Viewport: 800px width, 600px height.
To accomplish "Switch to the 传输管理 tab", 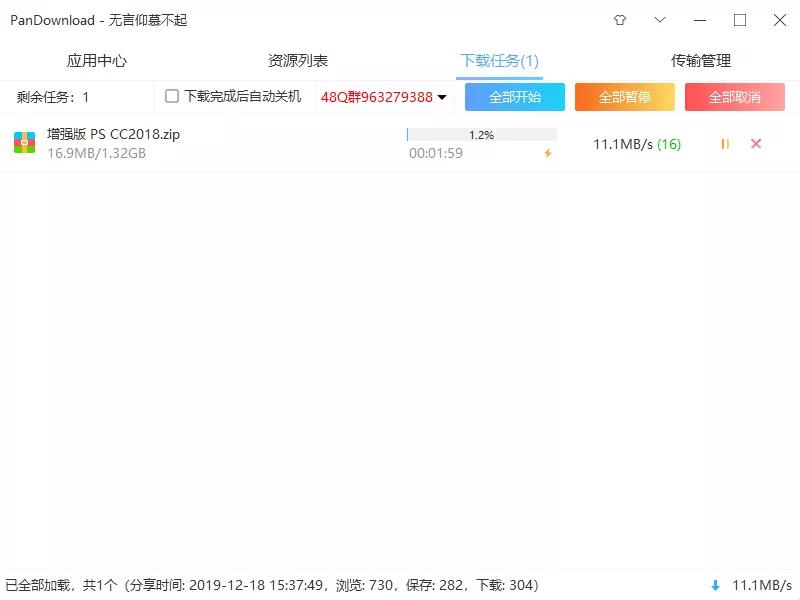I will (700, 60).
